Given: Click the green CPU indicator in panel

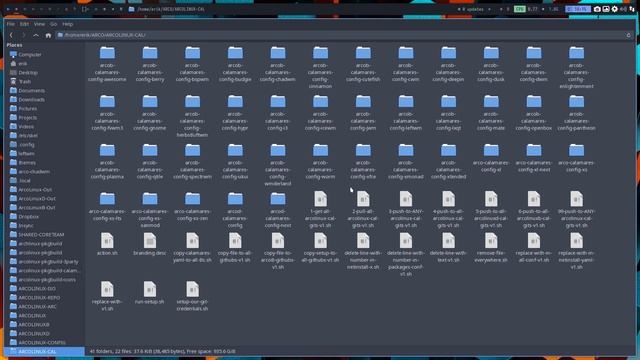Looking at the screenshot, I should 519,9.
